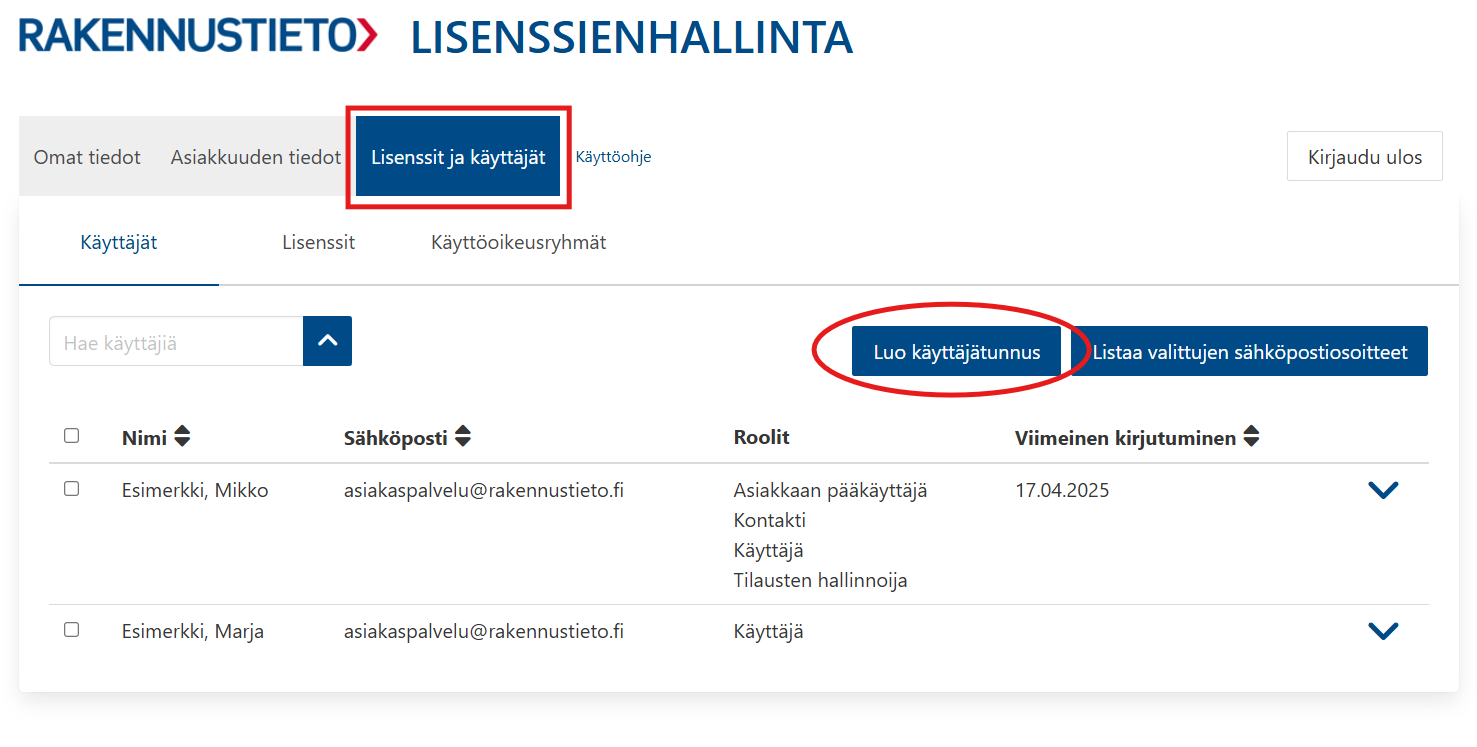This screenshot has width=1477, height=747.
Task: Click the role Asiakkaan pääkäyttäjä
Action: pyautogui.click(x=831, y=491)
